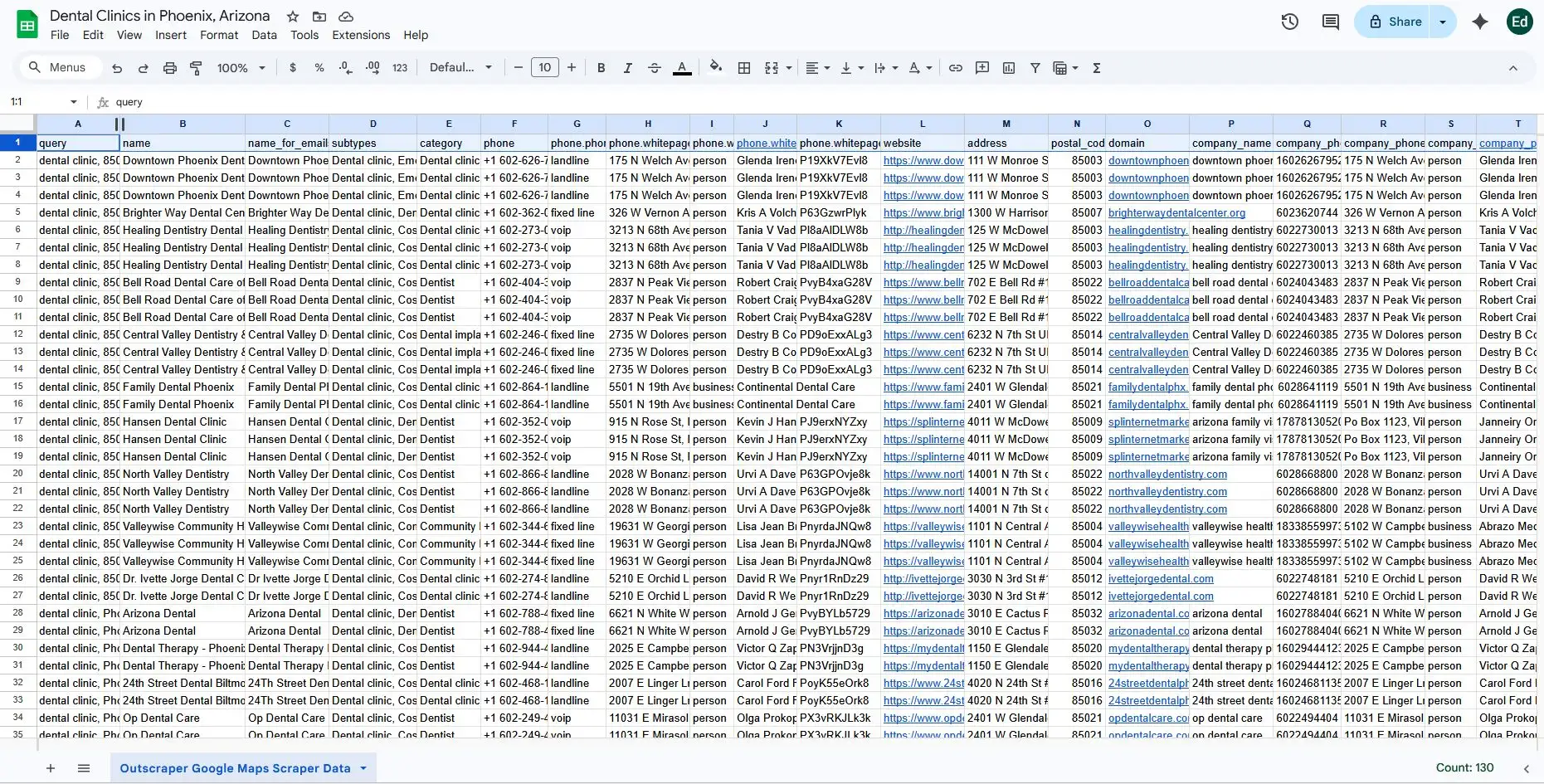Click the Insert chart icon

coord(1009,68)
